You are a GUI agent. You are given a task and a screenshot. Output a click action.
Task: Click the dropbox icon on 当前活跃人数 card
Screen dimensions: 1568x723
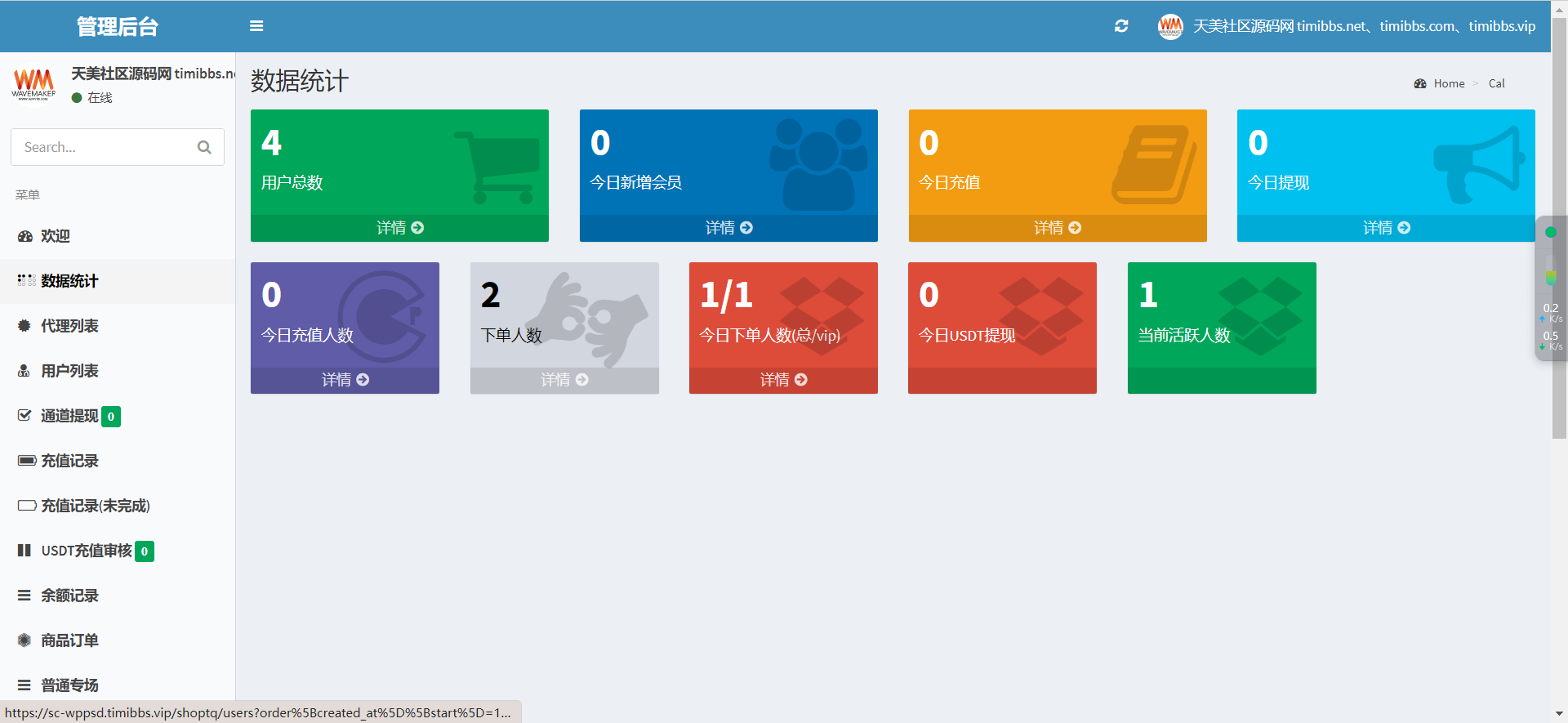[x=1260, y=315]
